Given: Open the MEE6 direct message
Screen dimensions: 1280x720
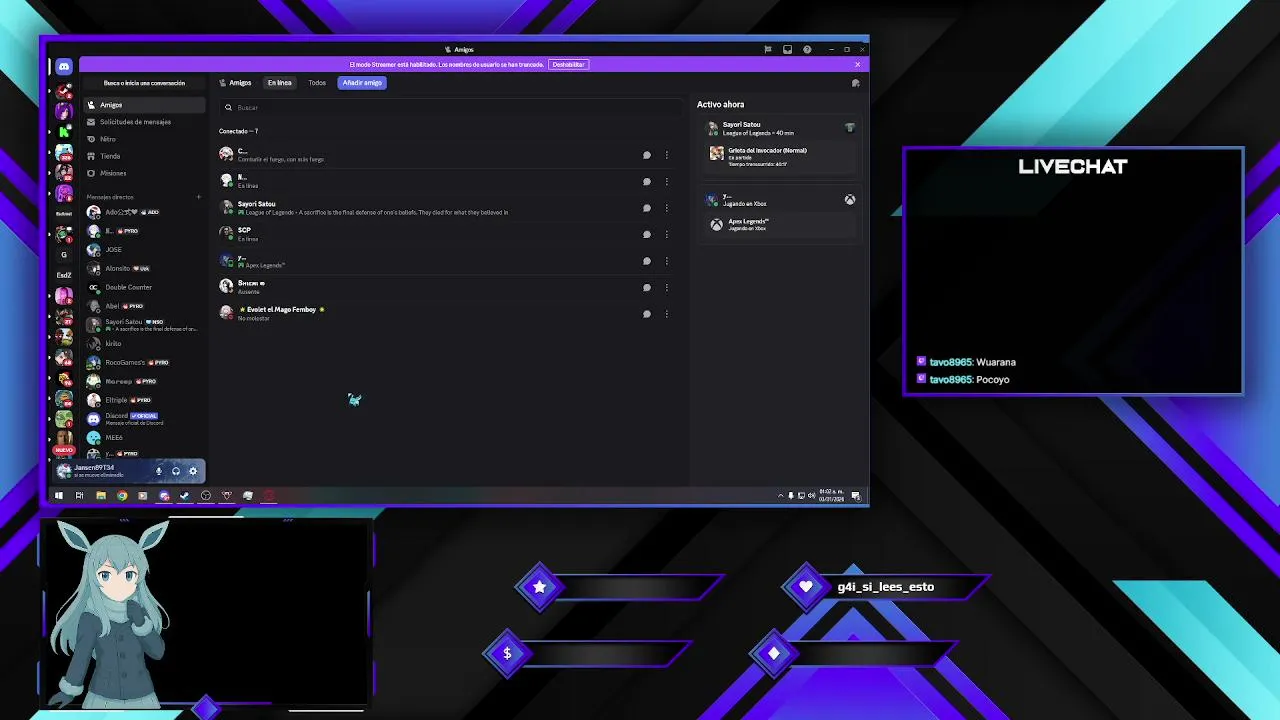Looking at the screenshot, I should (144, 437).
